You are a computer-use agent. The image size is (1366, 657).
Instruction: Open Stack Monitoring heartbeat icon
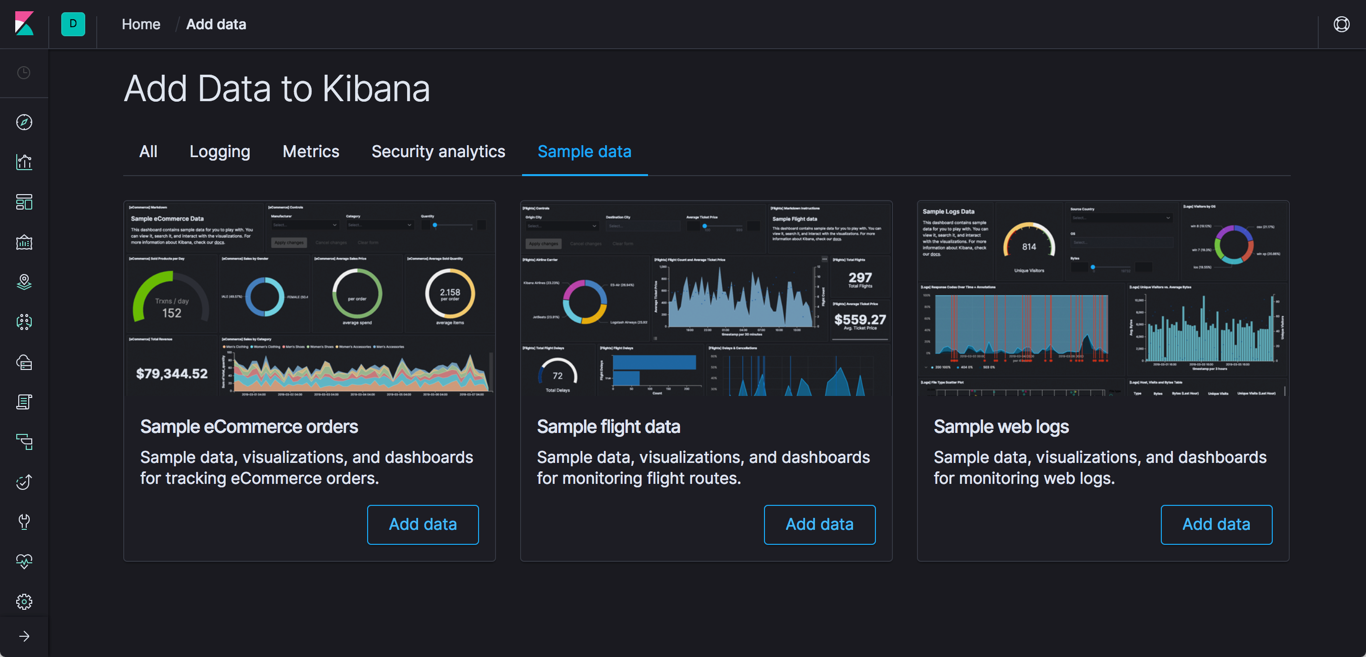[24, 561]
